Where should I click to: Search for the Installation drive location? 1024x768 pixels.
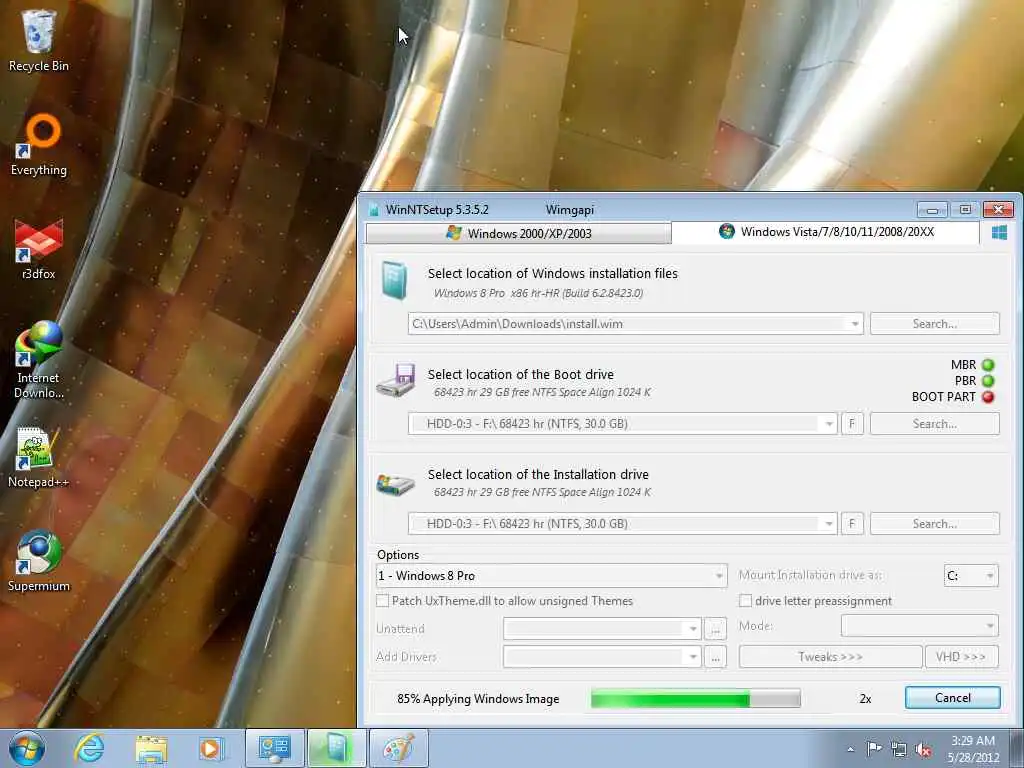935,524
